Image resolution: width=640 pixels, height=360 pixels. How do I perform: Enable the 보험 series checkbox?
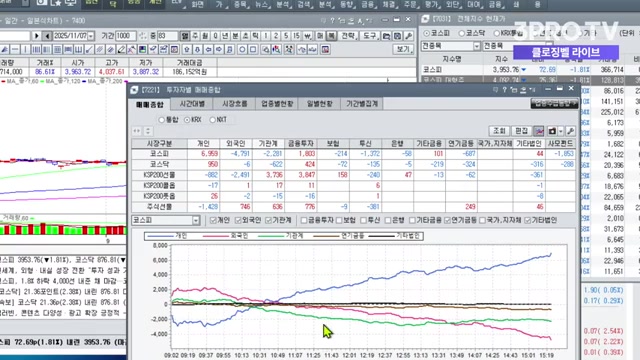click(339, 220)
